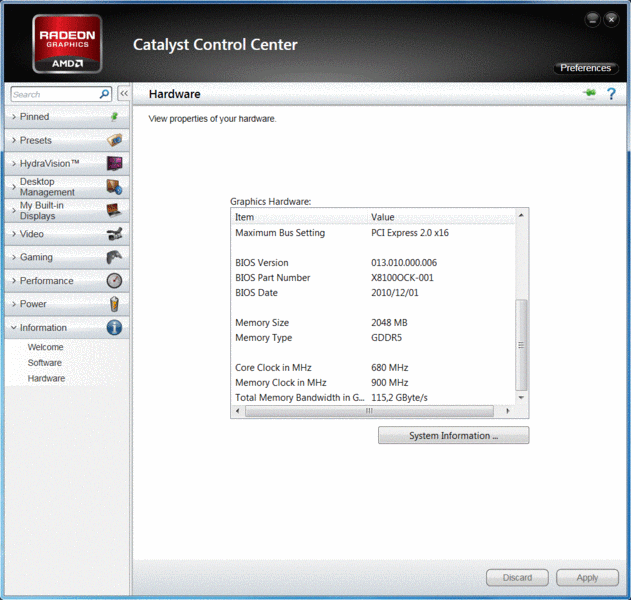
Task: Click the Discard button
Action: pos(517,577)
